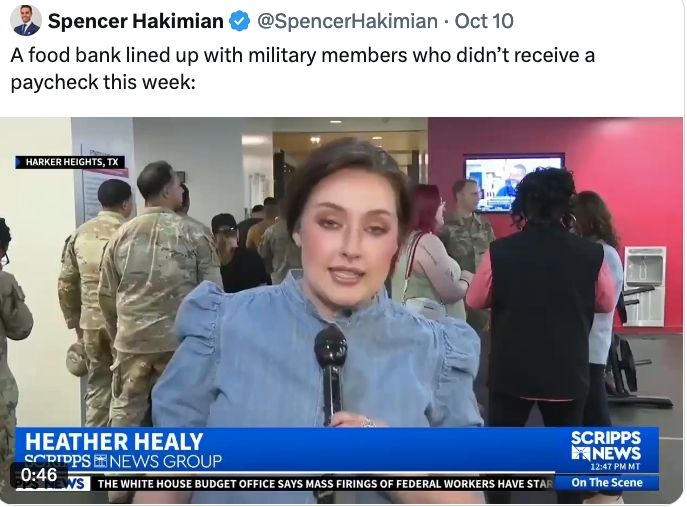Play the Scripps News video

tap(342, 310)
